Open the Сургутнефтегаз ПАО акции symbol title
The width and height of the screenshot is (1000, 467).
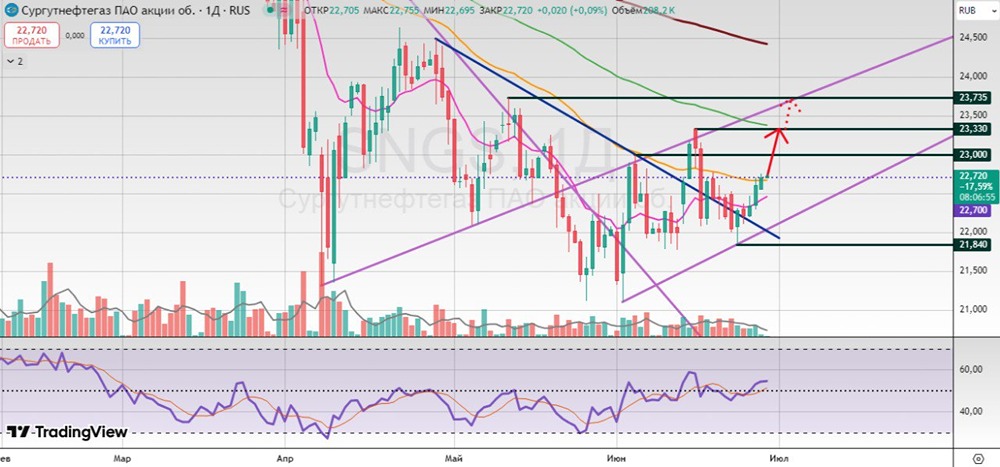(136, 10)
